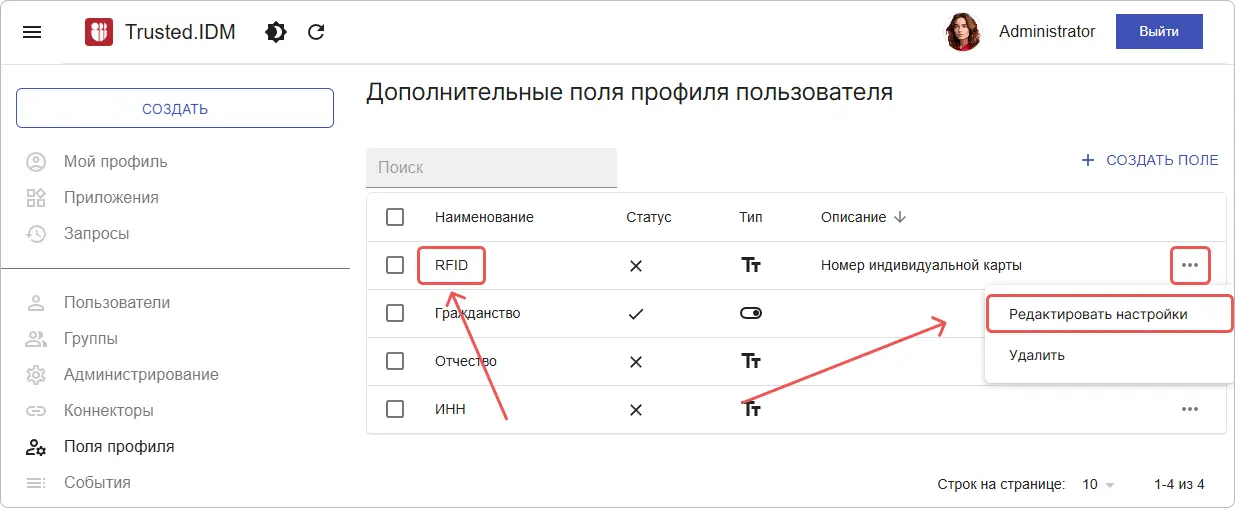Viewport: 1235px width, 508px height.
Task: Click the Коннекторы link icon in sidebar
Action: click(x=36, y=411)
